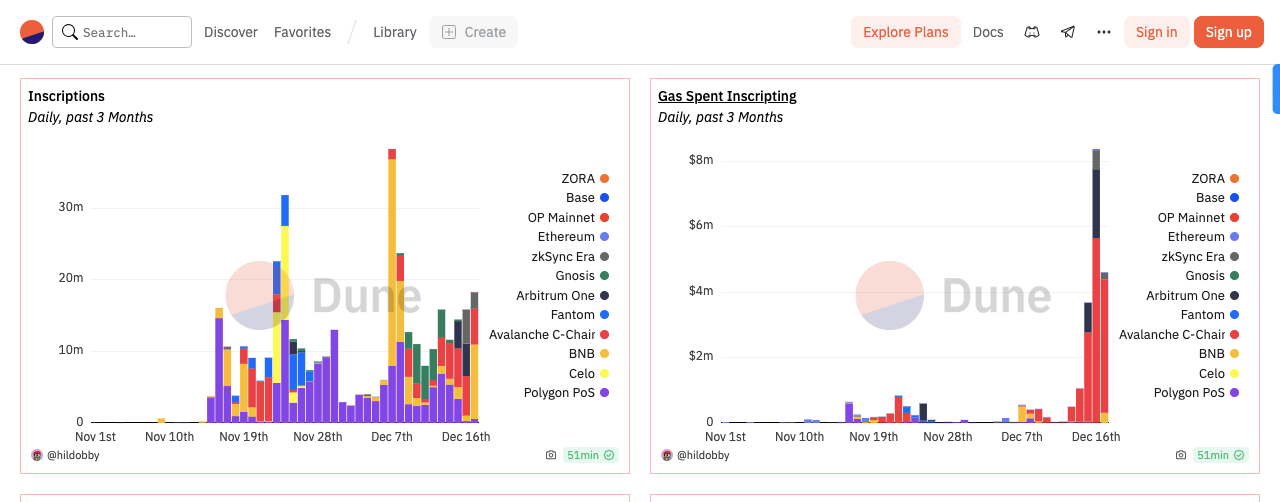Open the Telegram icon link

(x=1068, y=32)
